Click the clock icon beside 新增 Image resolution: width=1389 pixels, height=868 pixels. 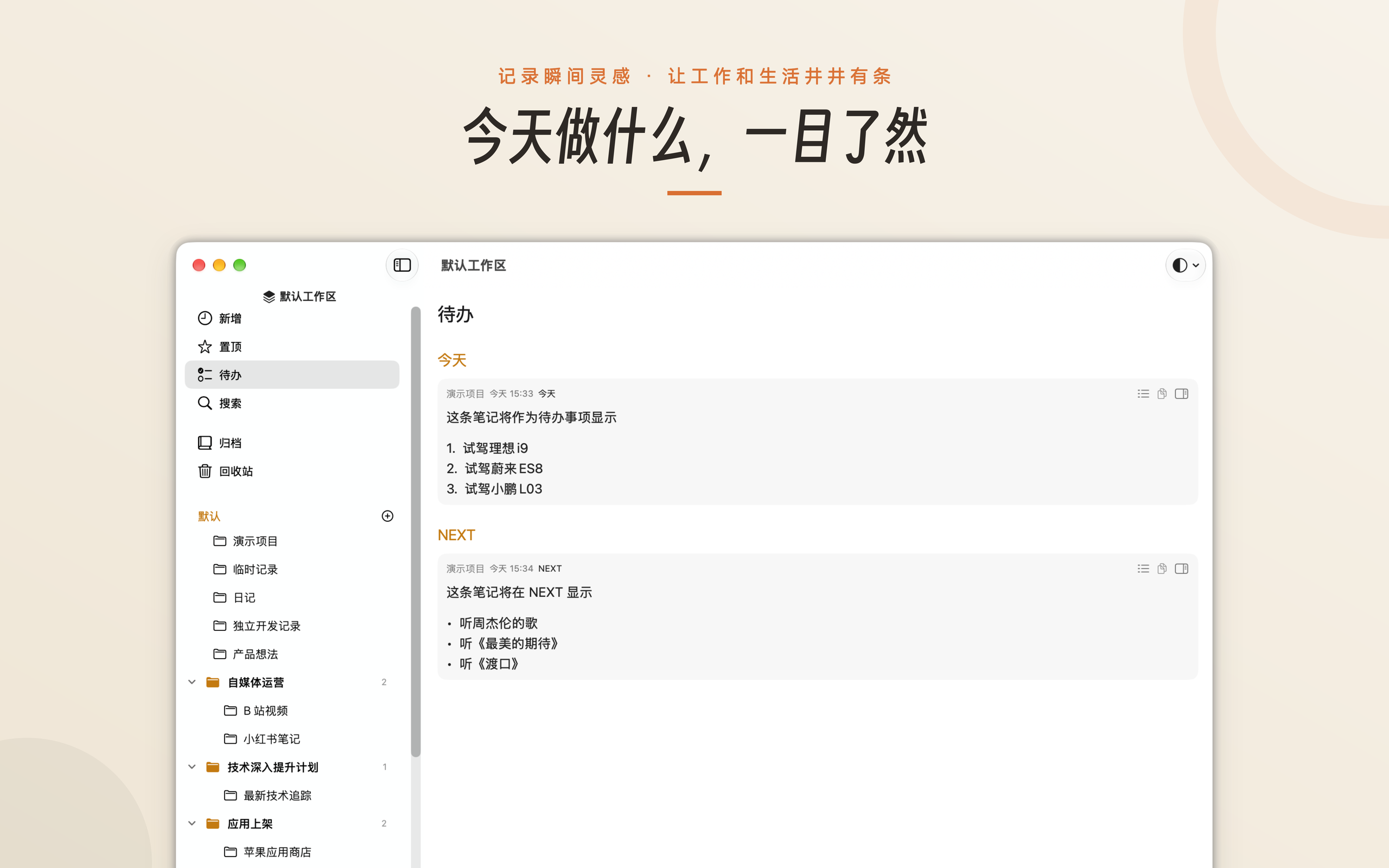(x=205, y=318)
